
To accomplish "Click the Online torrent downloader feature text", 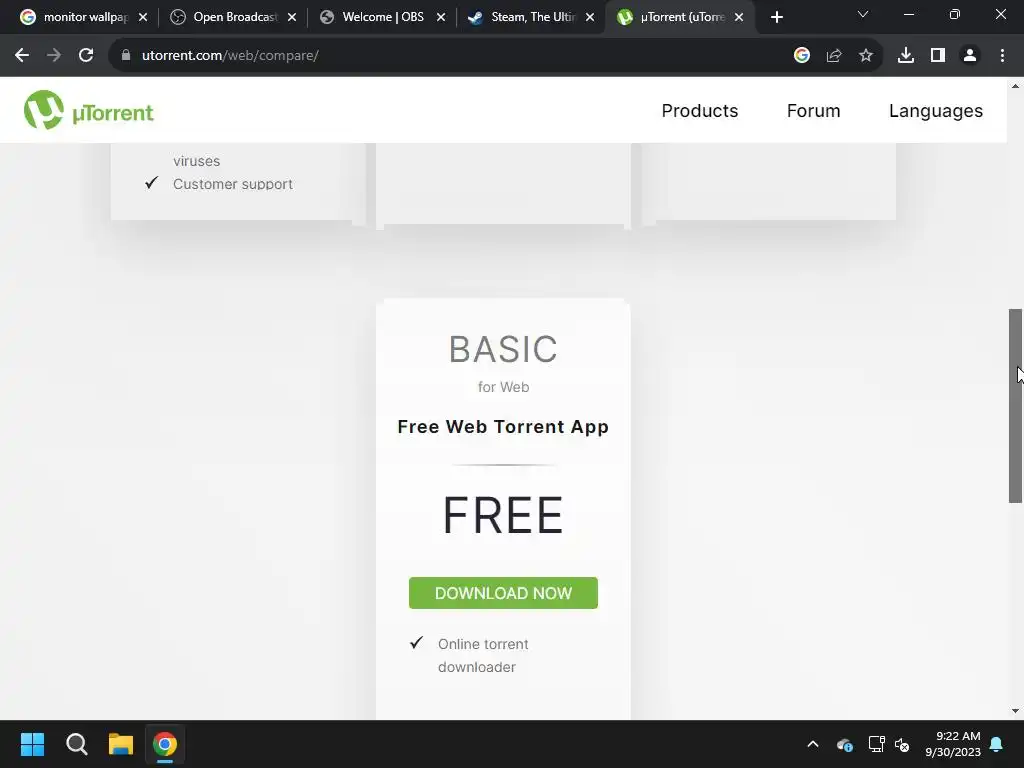I will click(x=483, y=655).
